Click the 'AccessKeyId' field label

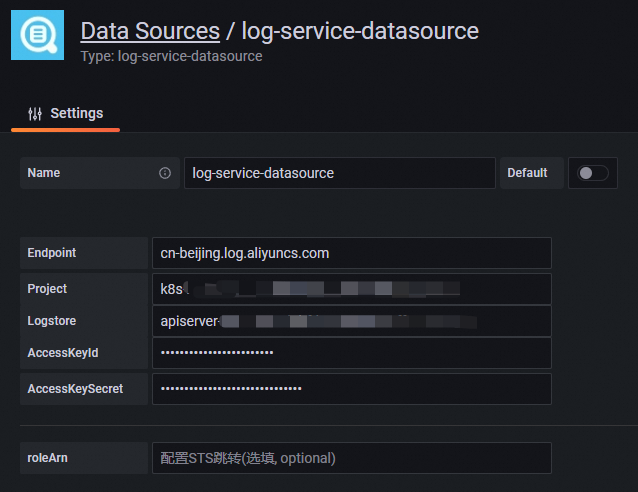tap(63, 352)
